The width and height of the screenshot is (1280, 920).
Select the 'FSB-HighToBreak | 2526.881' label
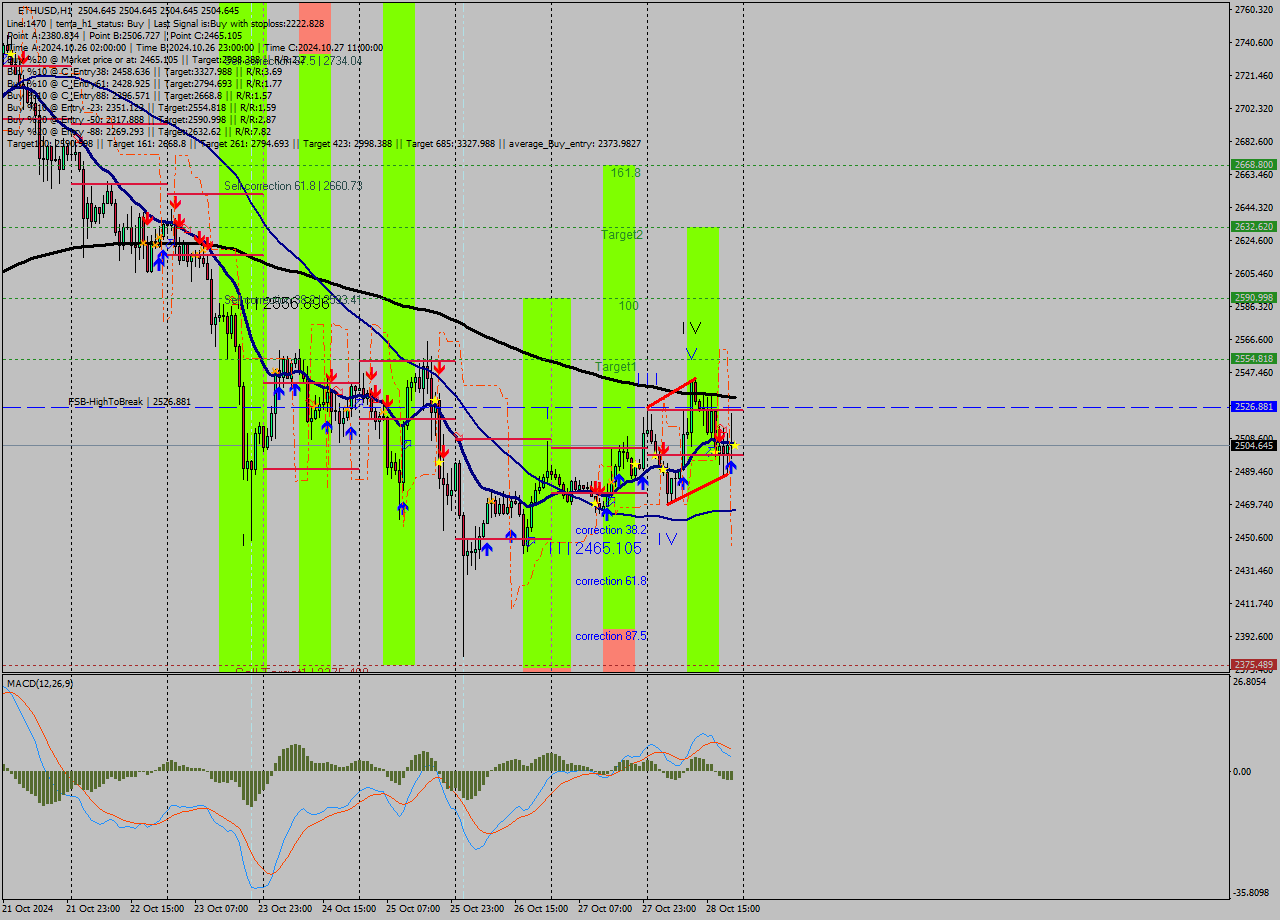[129, 402]
